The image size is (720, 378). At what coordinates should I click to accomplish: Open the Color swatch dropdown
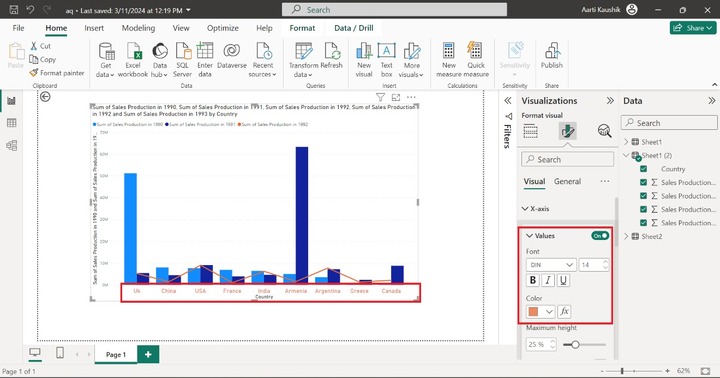[x=540, y=311]
